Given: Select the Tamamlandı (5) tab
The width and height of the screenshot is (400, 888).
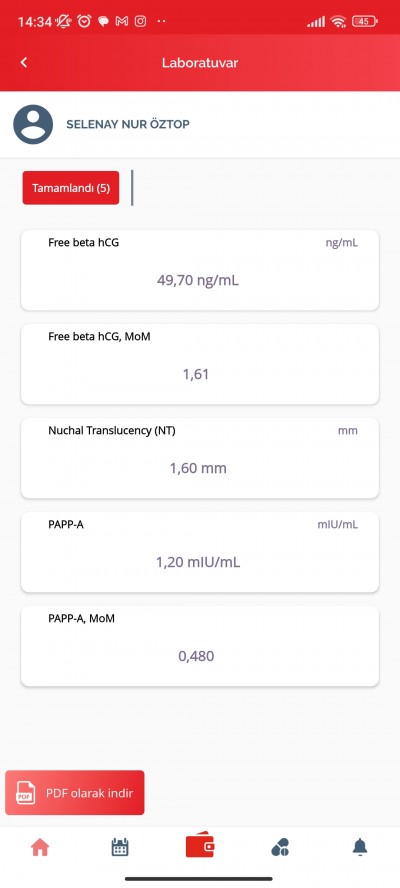Looking at the screenshot, I should [71, 188].
